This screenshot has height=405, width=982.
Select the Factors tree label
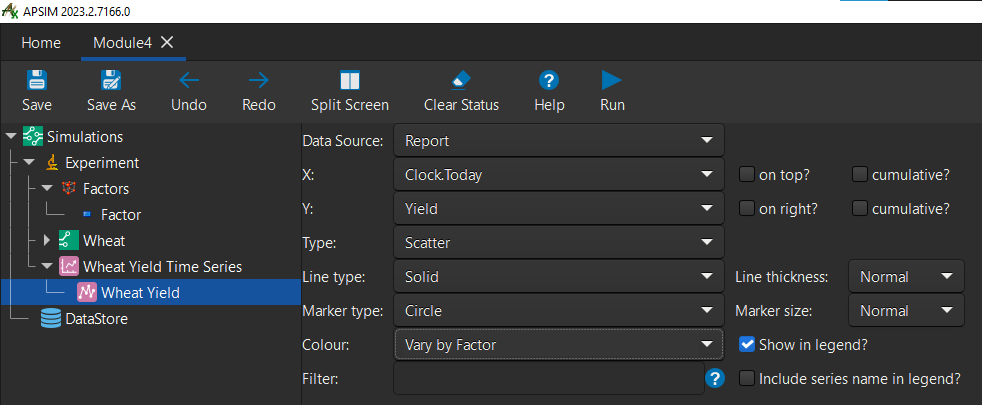point(106,188)
